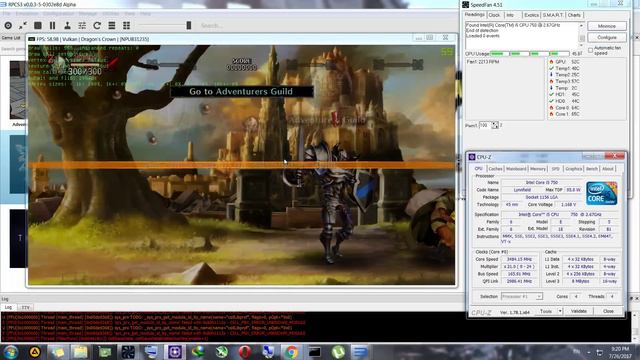The height and width of the screenshot is (360, 640).
Task: Click the SpeedFan fan icon on taskbar
Action: pyautogui.click(x=128, y=352)
